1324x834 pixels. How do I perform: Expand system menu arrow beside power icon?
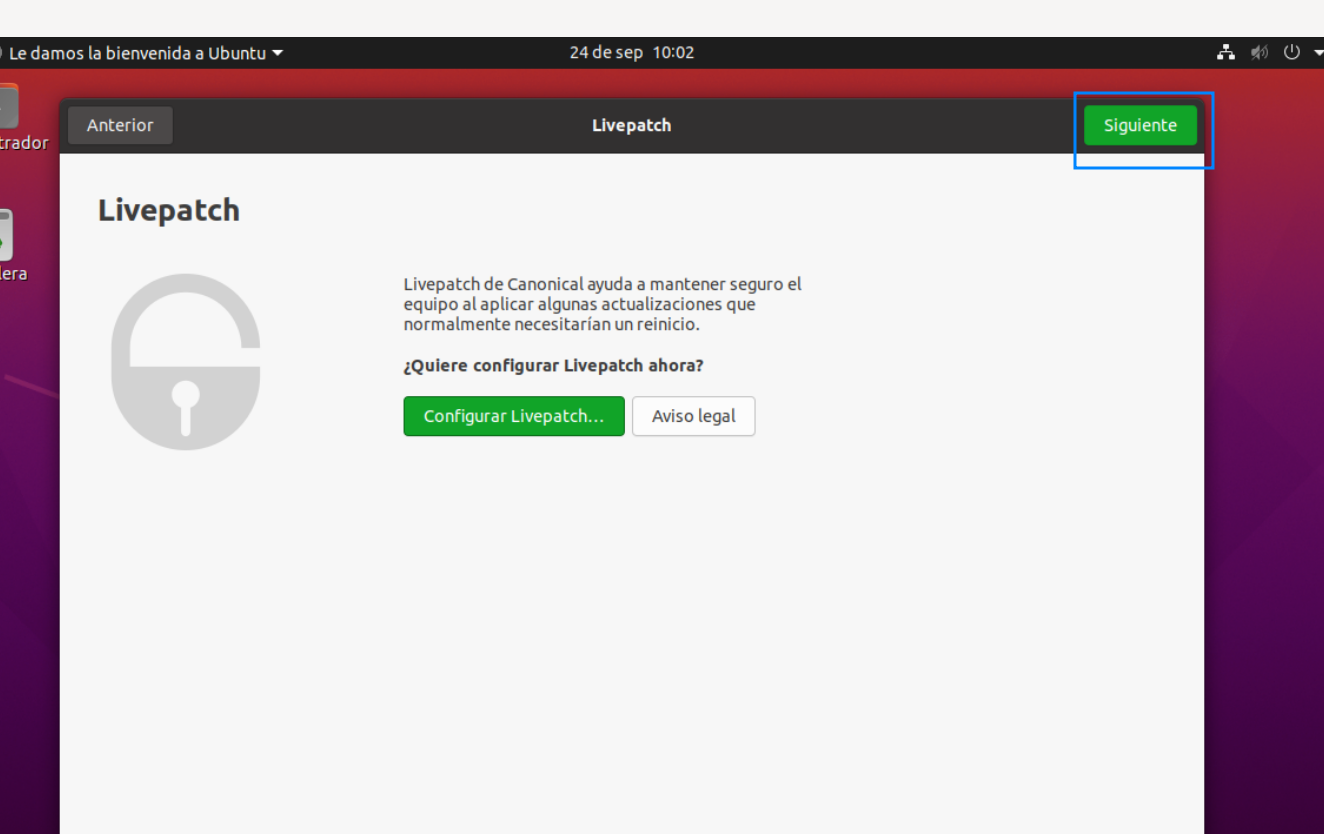pos(1318,53)
